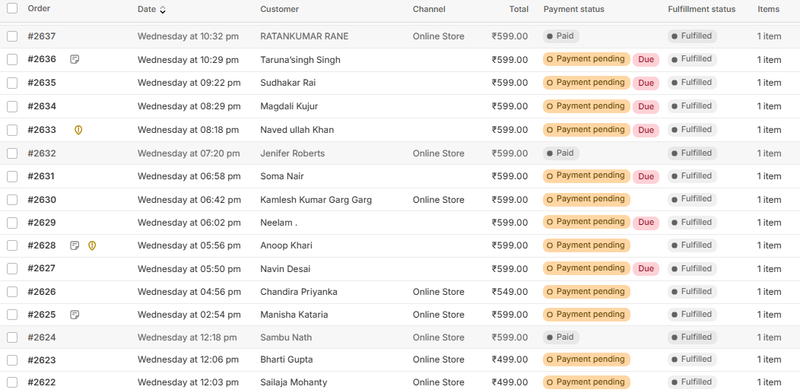Select the checkbox for order #2623
Screen dimensions: 800x392
[12, 360]
